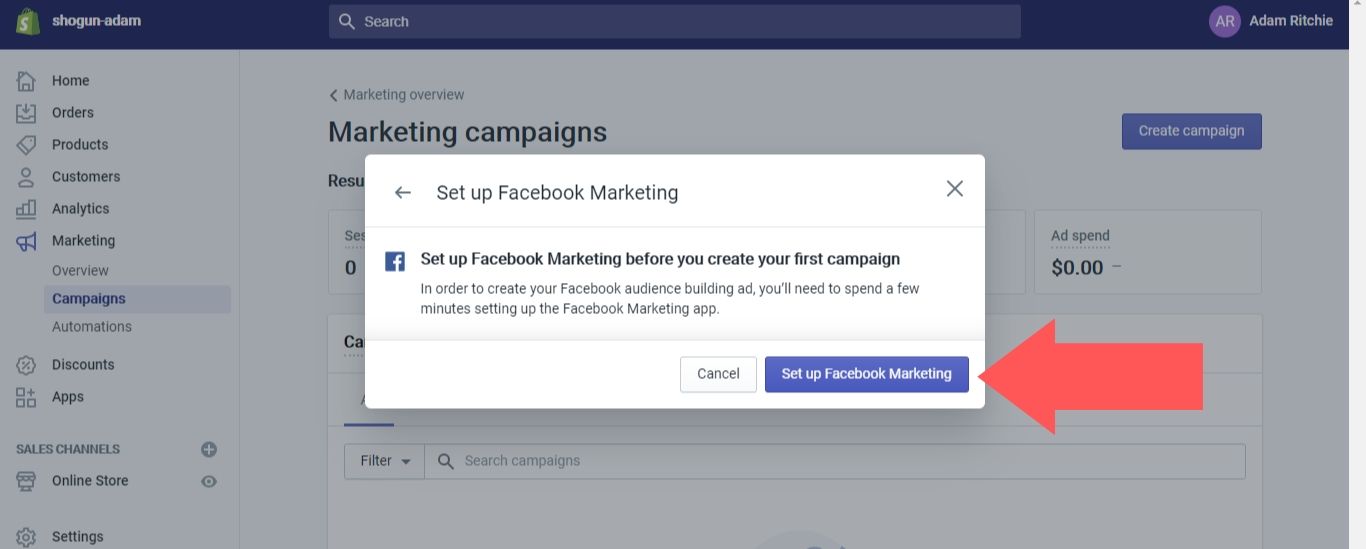The height and width of the screenshot is (549, 1366).
Task: Select Campaigns in Marketing submenu
Action: click(x=89, y=299)
